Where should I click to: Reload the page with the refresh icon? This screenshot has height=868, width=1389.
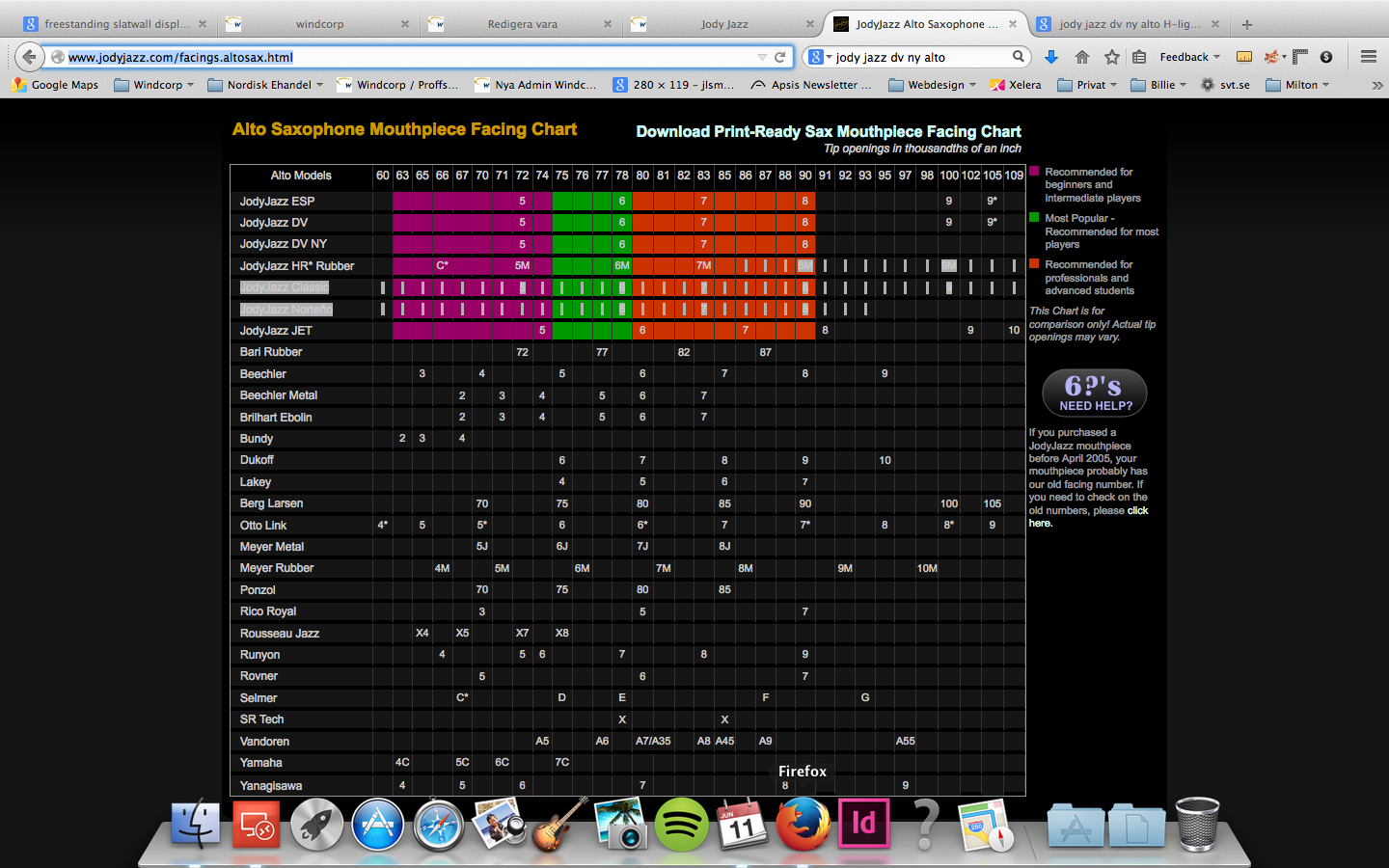click(x=779, y=57)
